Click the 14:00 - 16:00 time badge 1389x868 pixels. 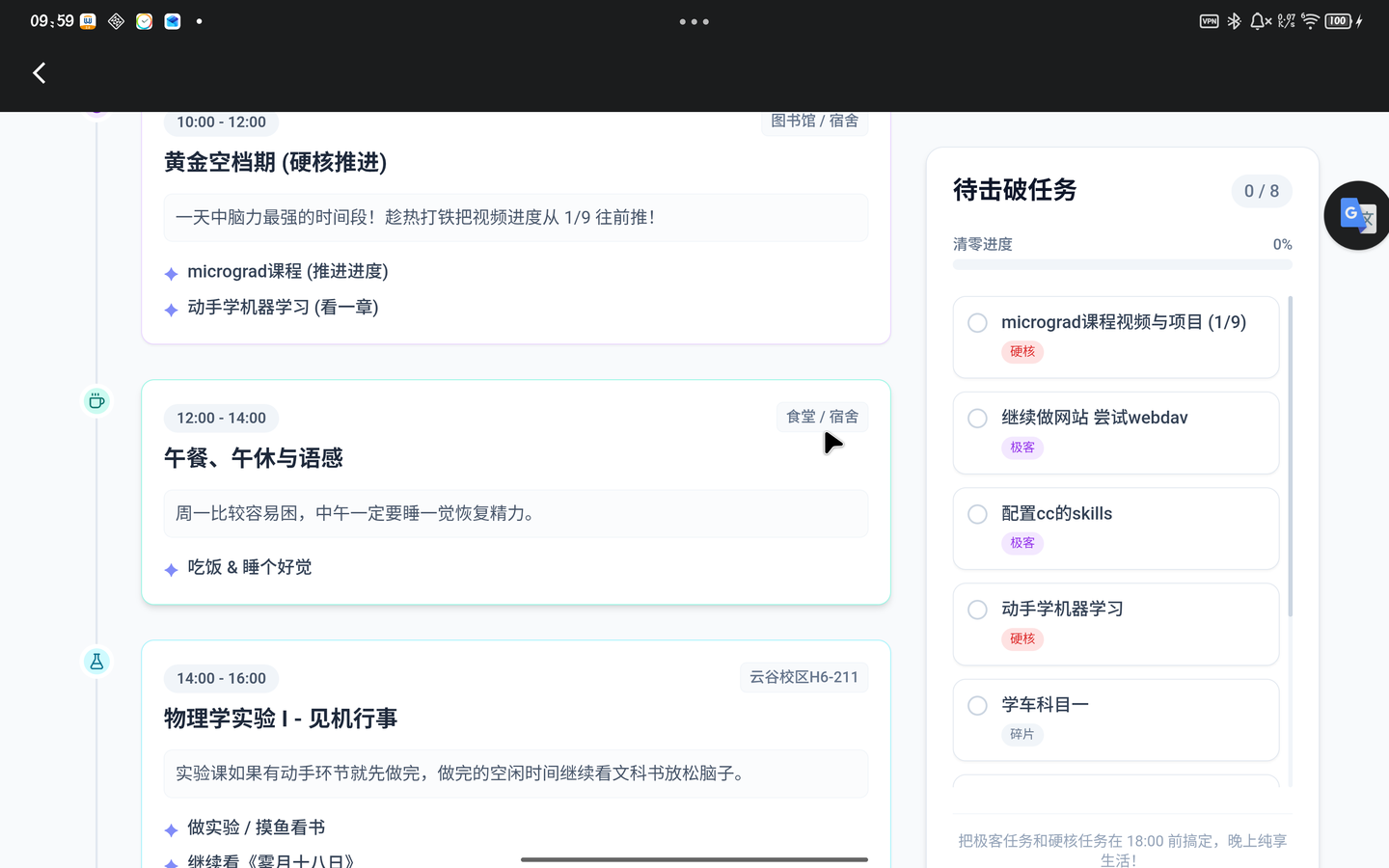[221, 678]
